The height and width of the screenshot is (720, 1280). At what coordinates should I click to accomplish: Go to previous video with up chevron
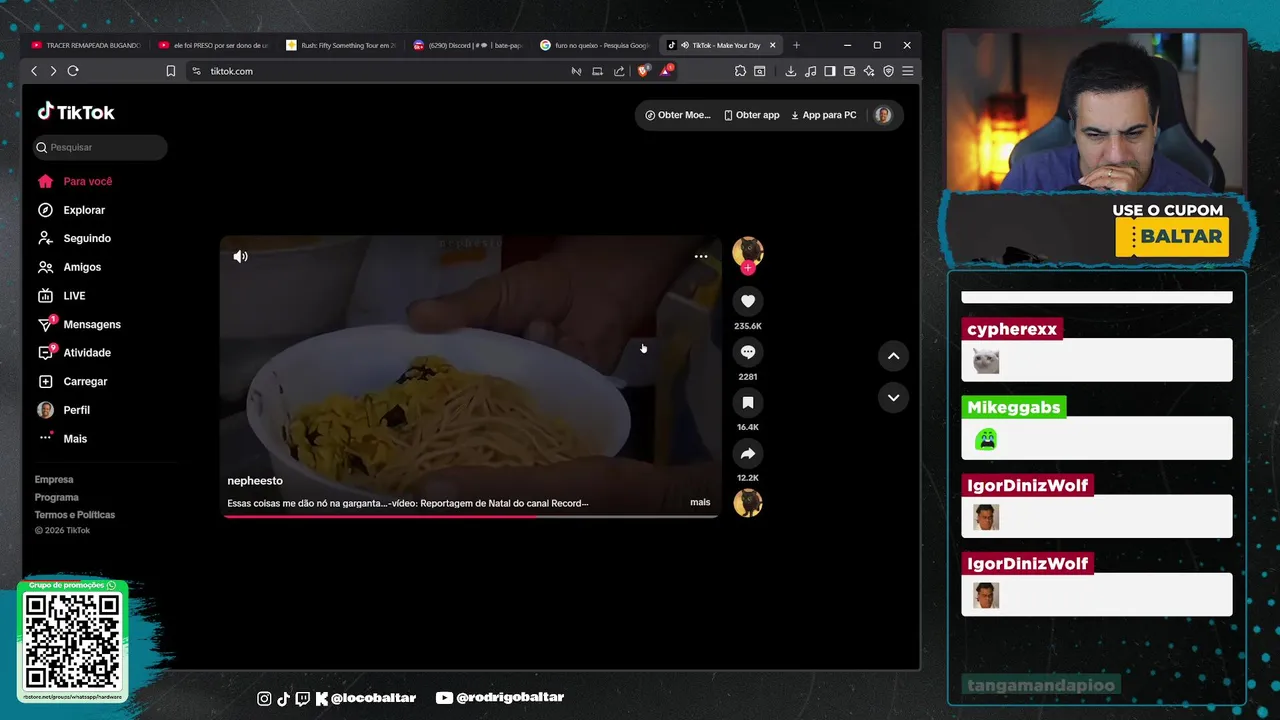[893, 356]
